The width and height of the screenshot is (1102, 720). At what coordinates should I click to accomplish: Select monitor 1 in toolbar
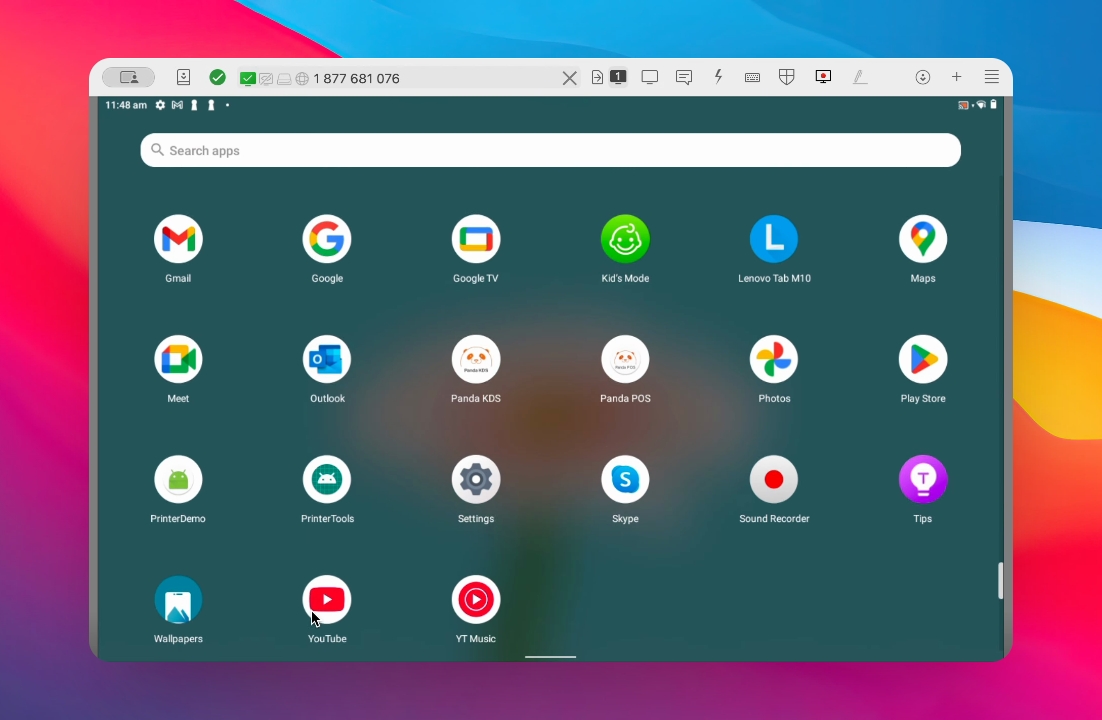(x=618, y=77)
